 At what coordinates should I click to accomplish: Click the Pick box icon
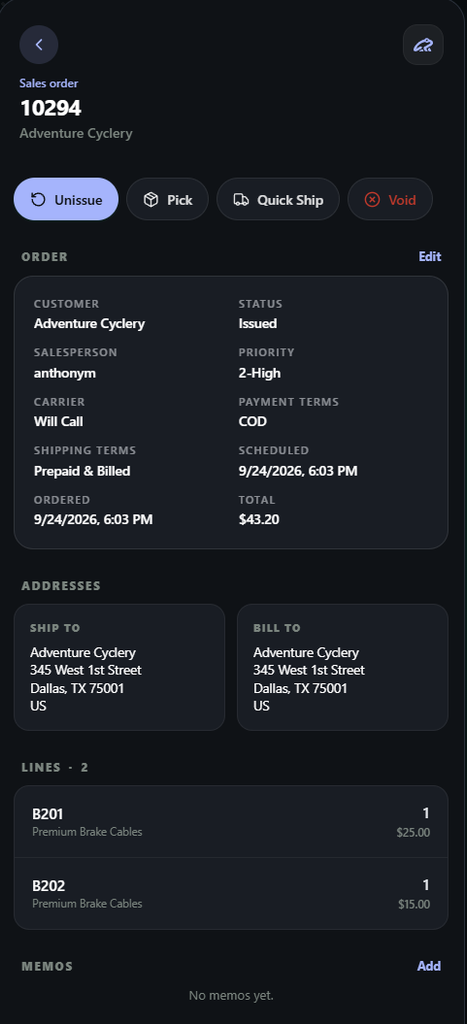151,200
